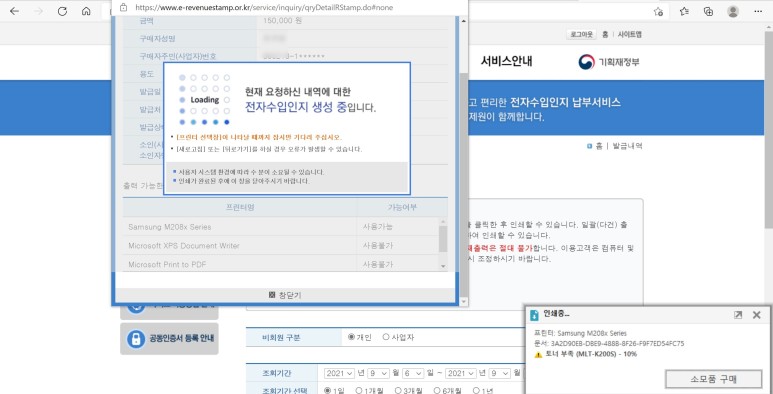Click down arrow of printer list scrollbar
Image resolution: width=773 pixels, height=394 pixels.
(x=443, y=266)
